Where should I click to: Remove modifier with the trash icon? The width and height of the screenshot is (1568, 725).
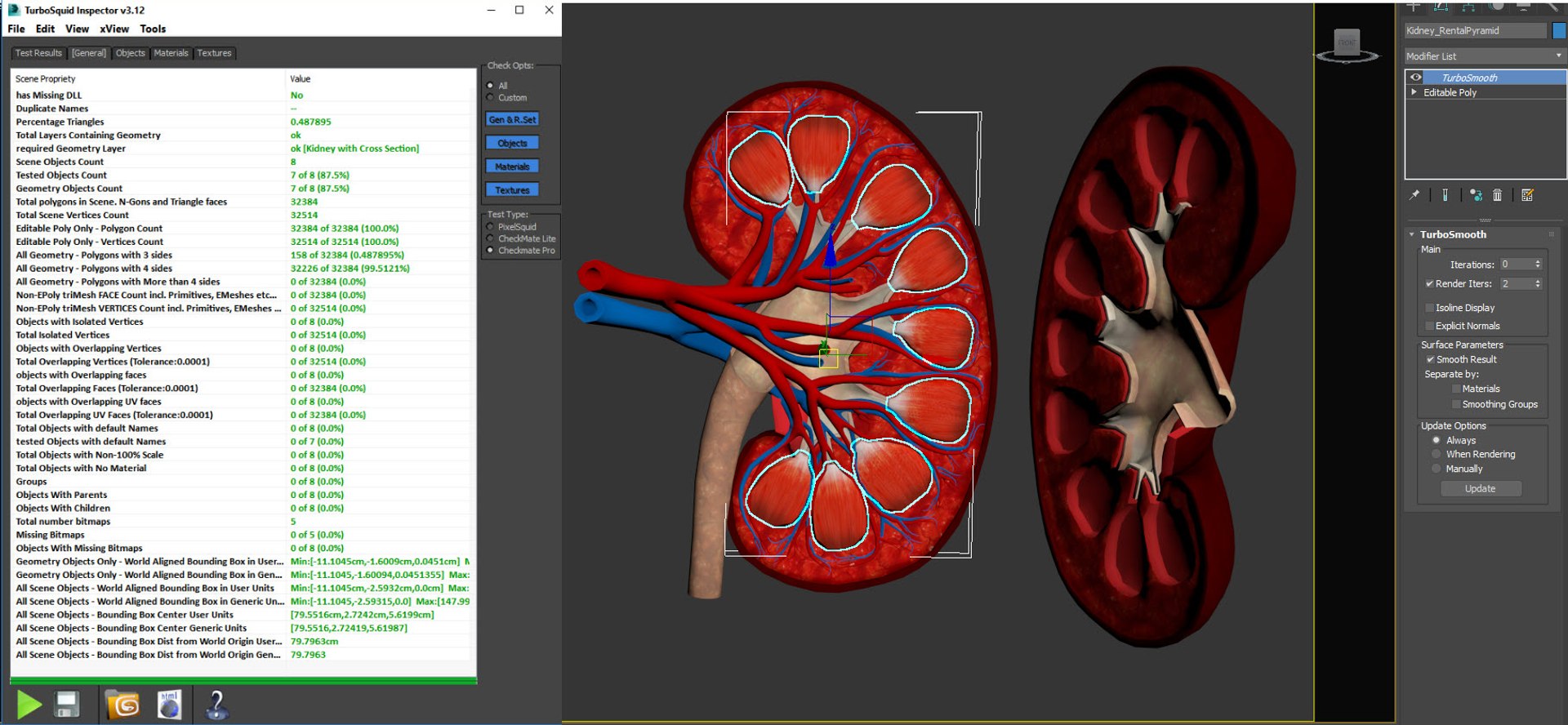(x=1497, y=195)
